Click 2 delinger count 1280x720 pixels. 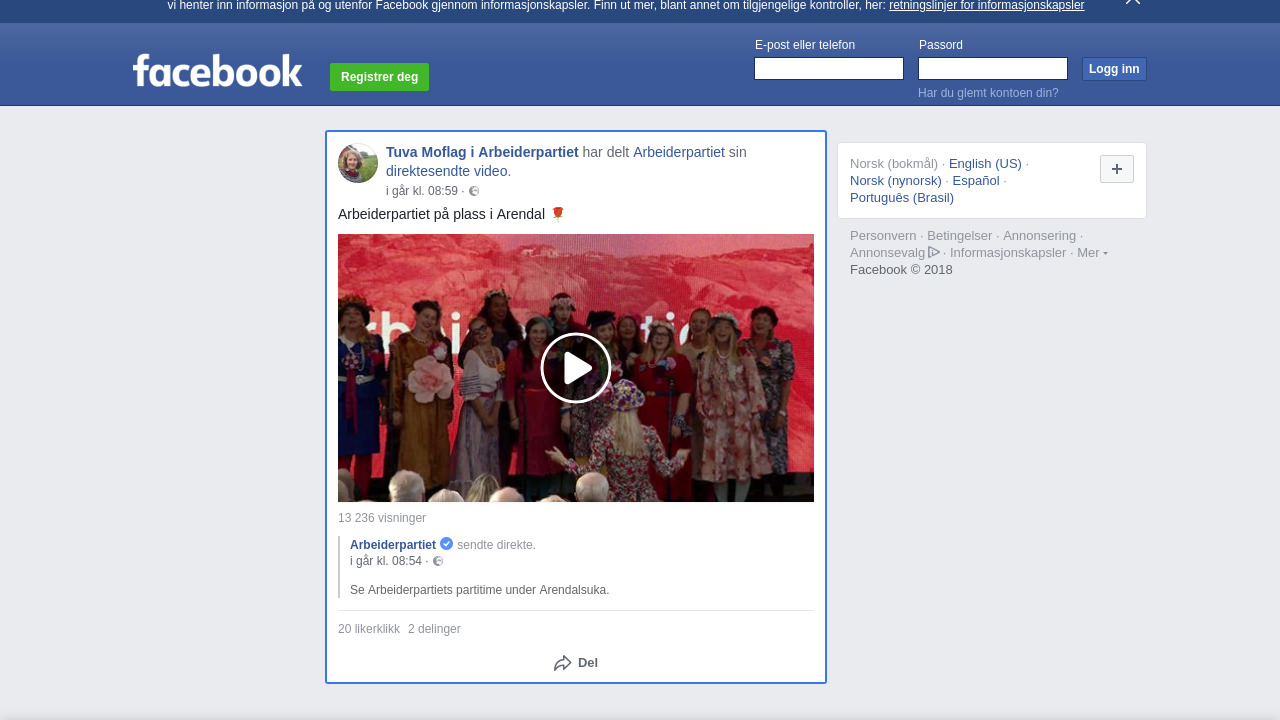pyautogui.click(x=434, y=629)
